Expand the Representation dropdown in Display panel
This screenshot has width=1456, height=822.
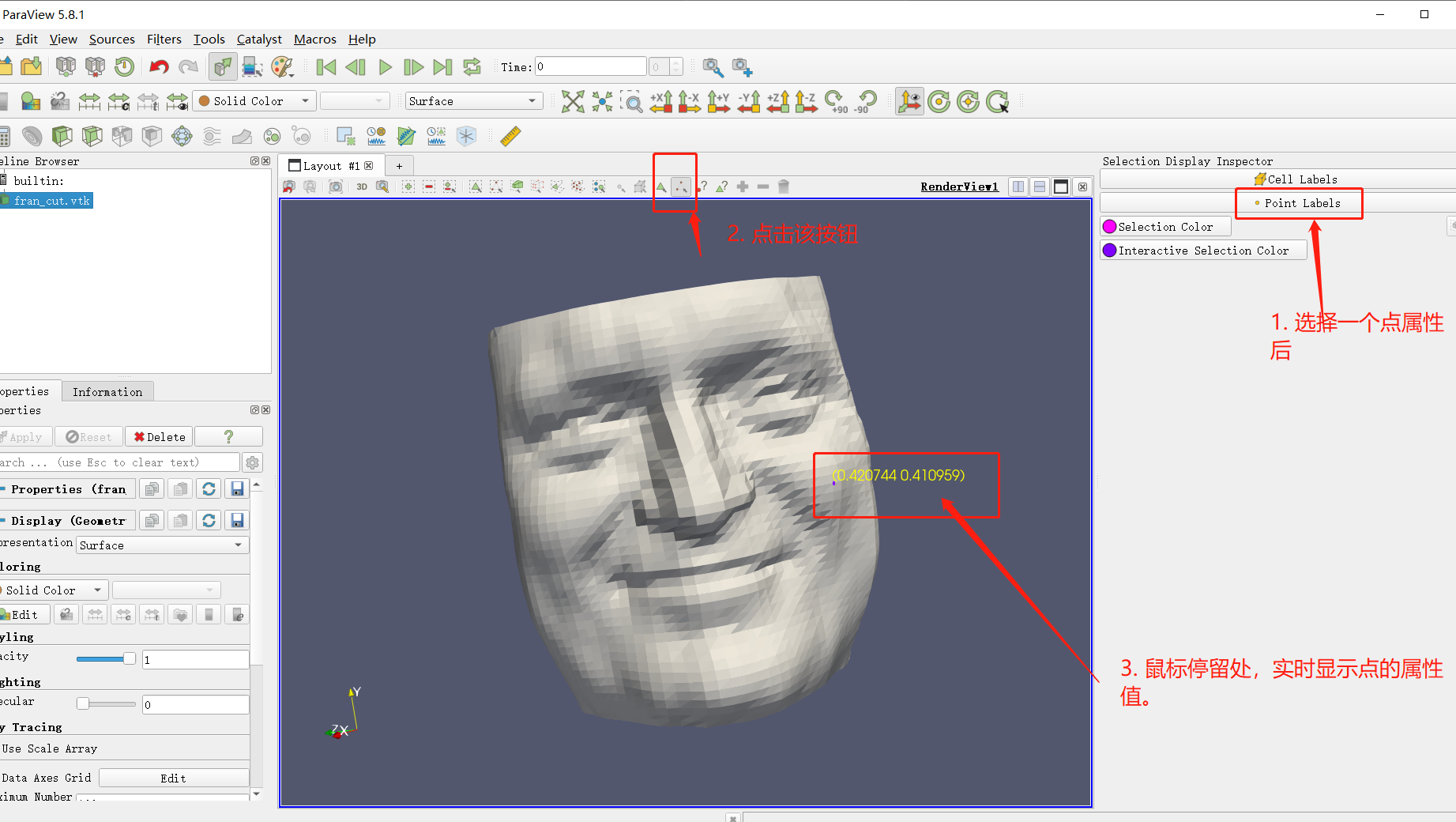coord(160,545)
